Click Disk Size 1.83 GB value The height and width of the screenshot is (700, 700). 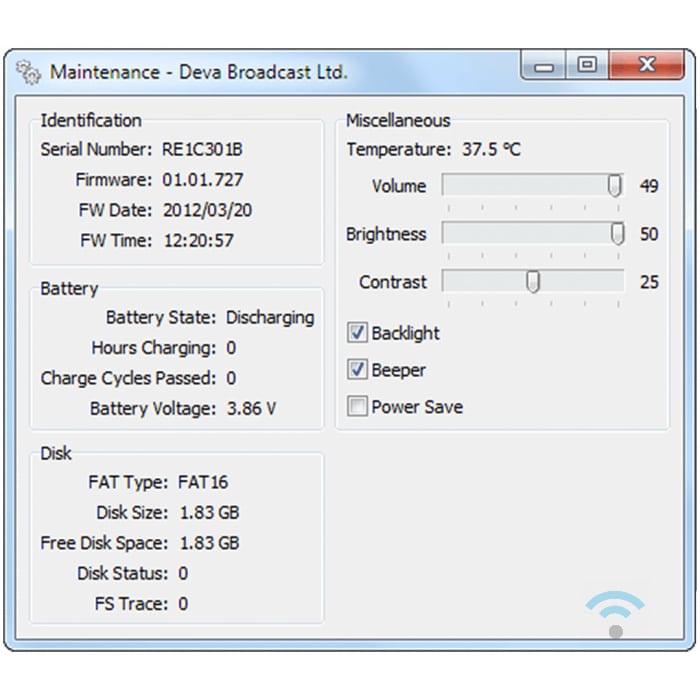209,512
